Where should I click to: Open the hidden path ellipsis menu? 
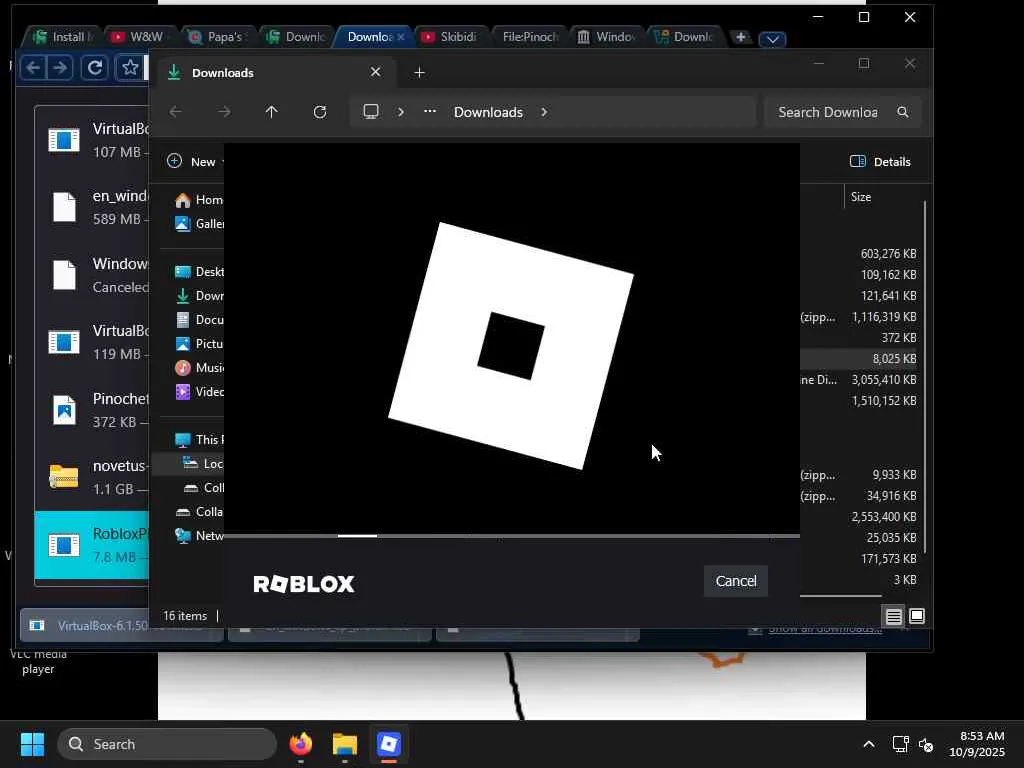tap(430, 112)
